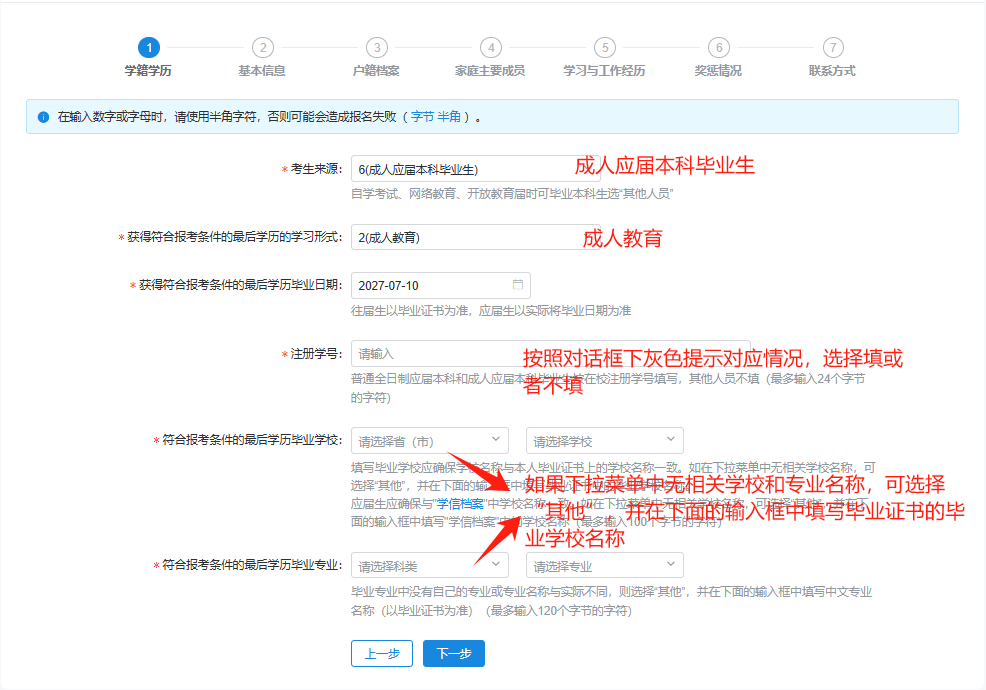This screenshot has height=690, width=986.
Task: Go to step 5 circle 学习与工作经历
Action: [x=605, y=47]
